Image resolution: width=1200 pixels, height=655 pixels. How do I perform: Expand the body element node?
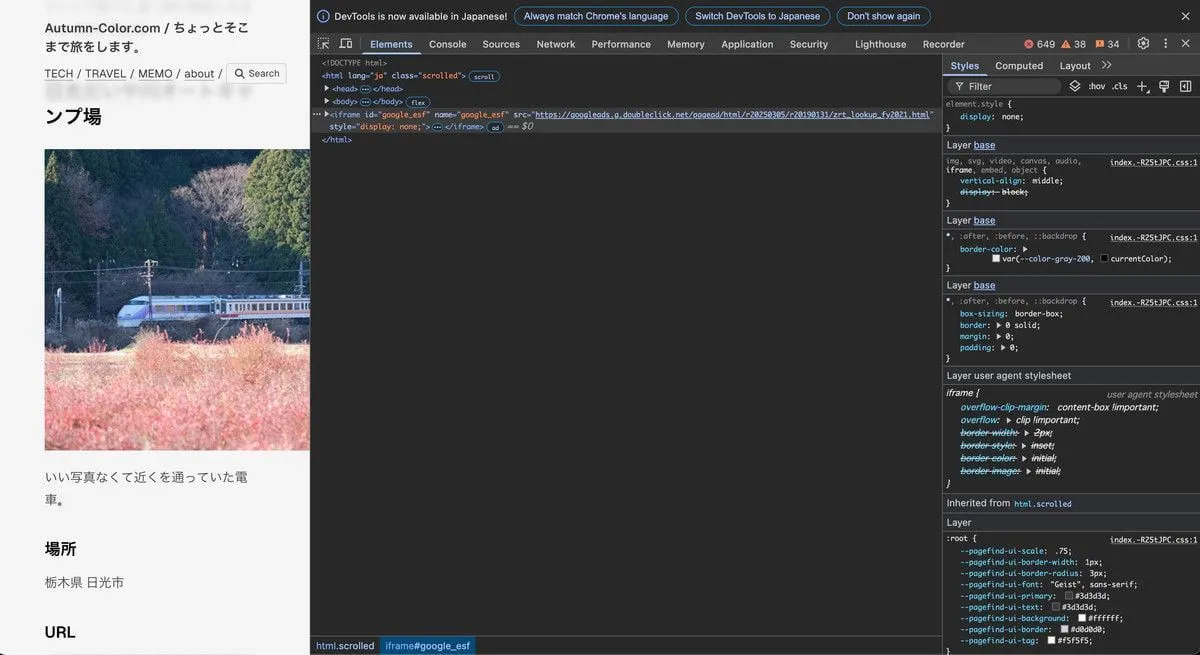point(326,102)
